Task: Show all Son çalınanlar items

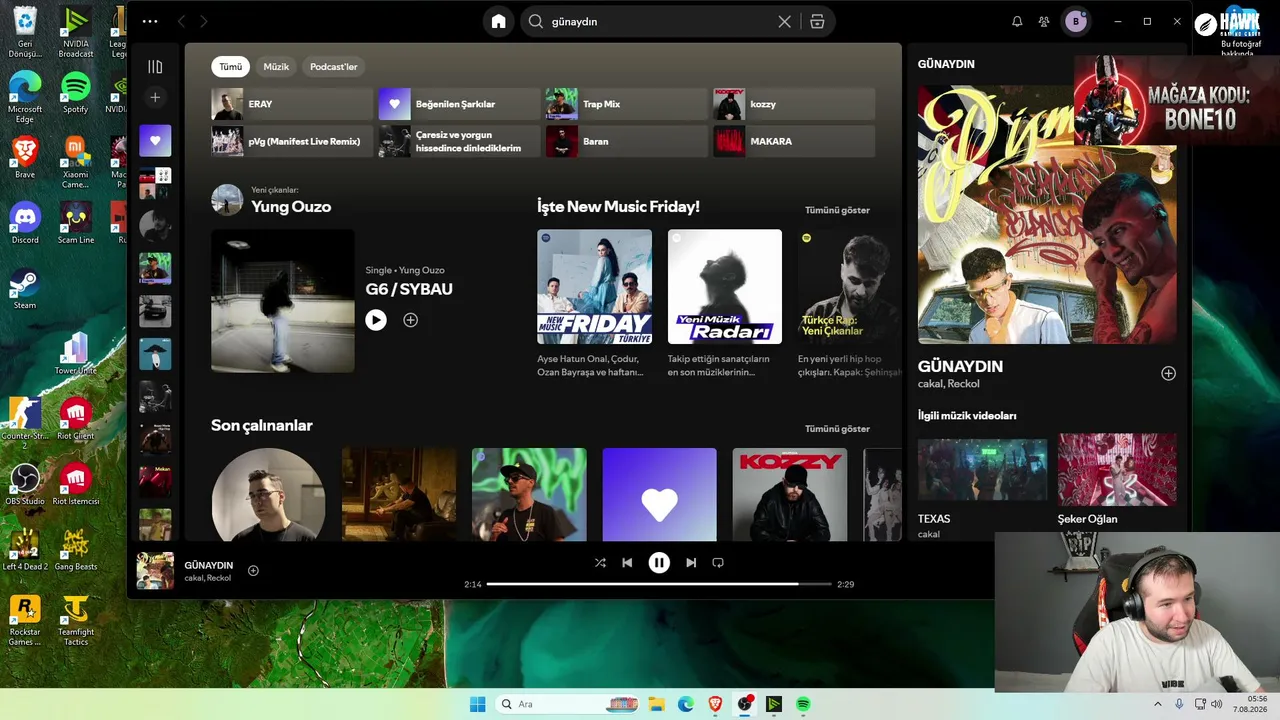Action: pos(837,429)
